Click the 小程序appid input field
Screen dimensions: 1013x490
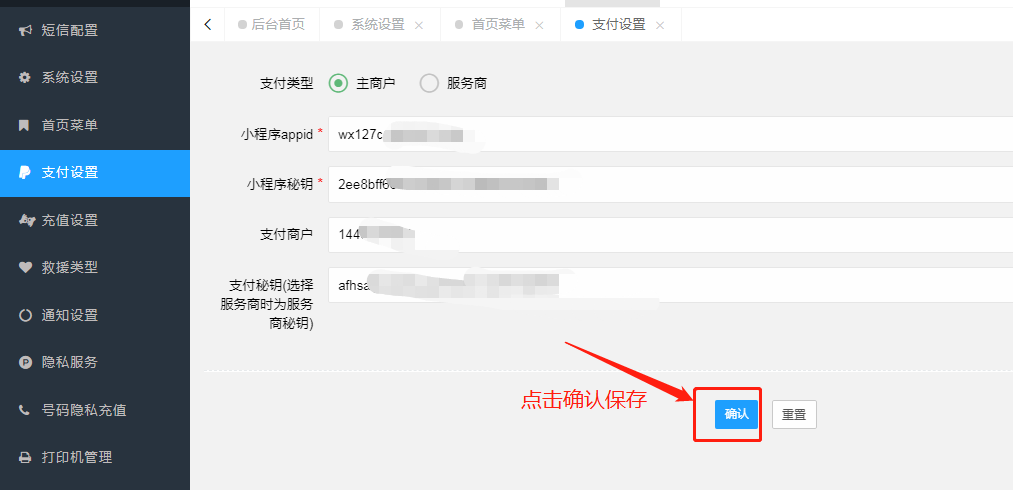point(671,134)
